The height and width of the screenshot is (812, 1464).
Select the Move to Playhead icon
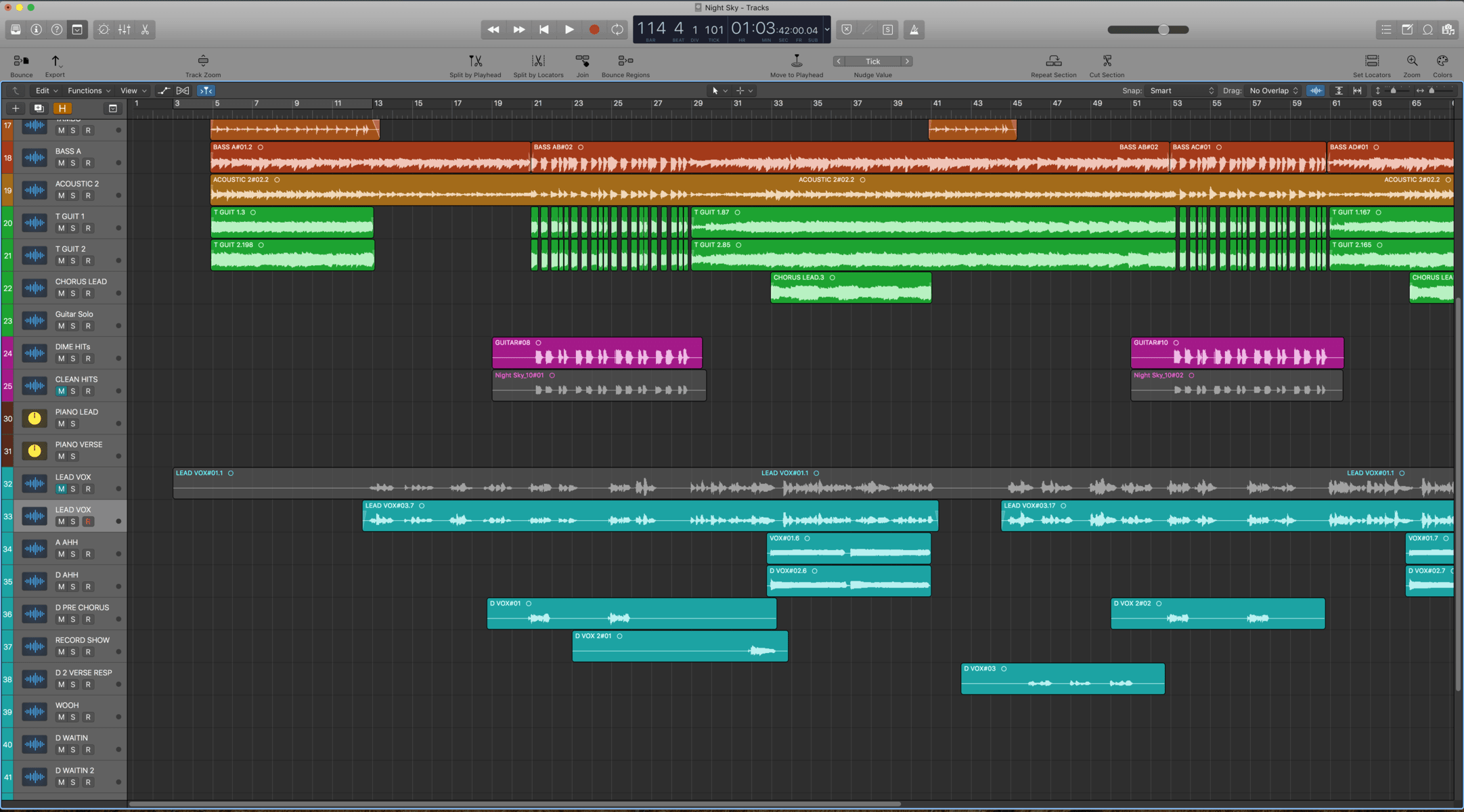[x=795, y=61]
